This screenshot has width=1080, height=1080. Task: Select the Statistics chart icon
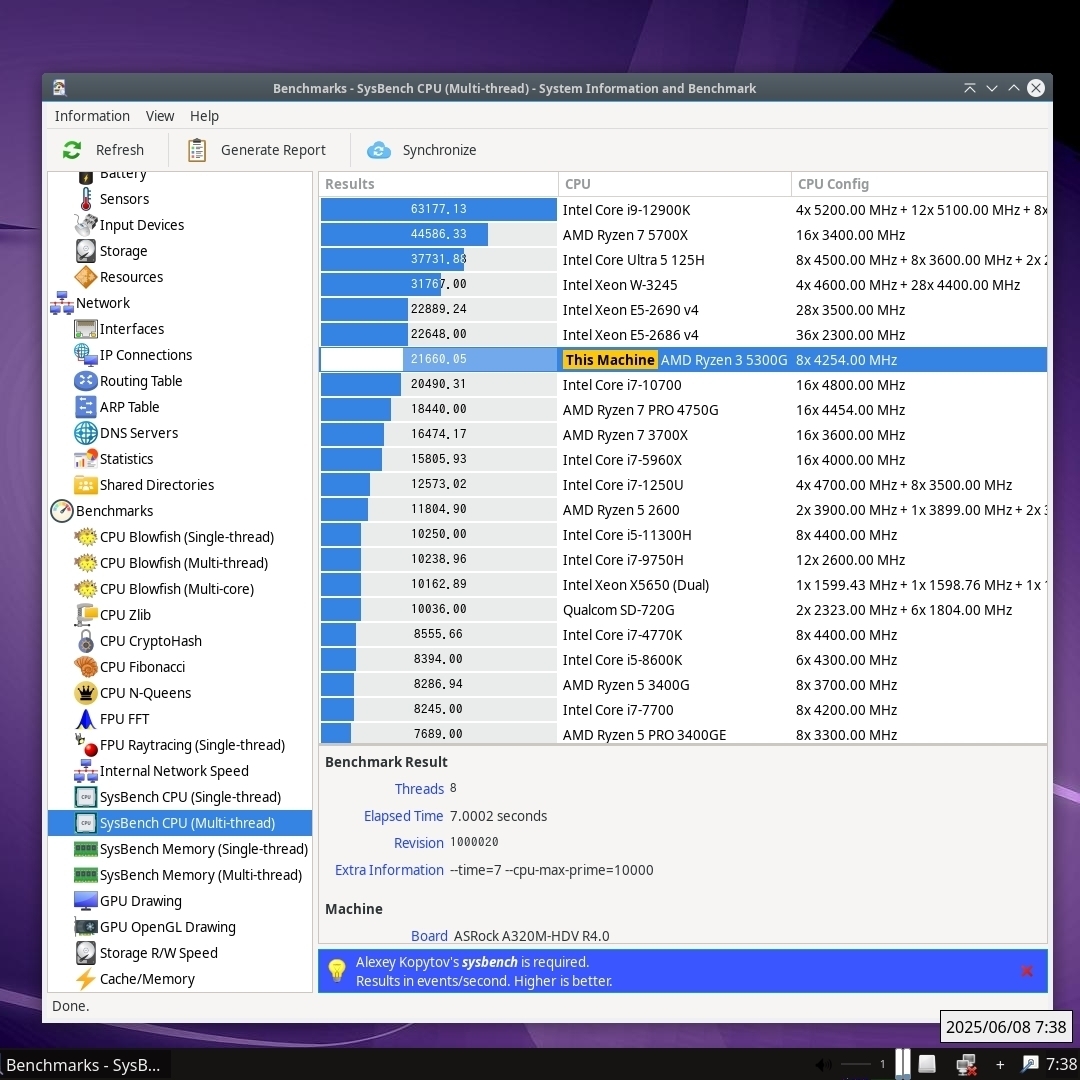(85, 459)
